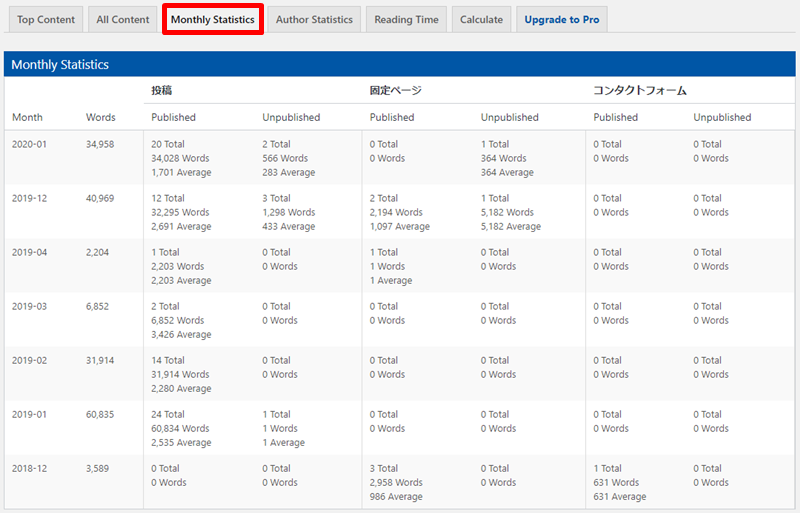Select the Monthly Statistics tab
The height and width of the screenshot is (513, 800).
[212, 19]
